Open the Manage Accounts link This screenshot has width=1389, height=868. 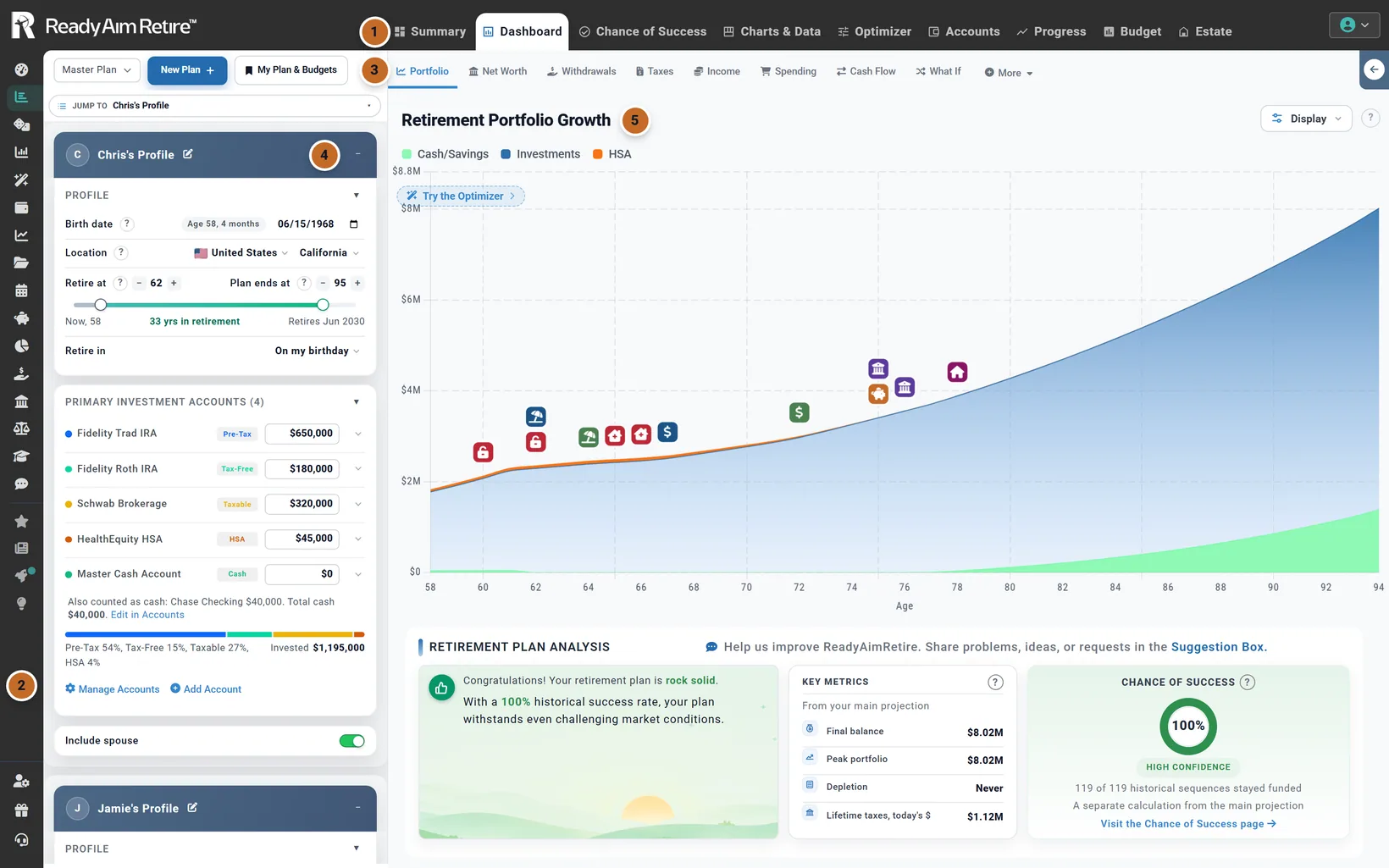[112, 689]
